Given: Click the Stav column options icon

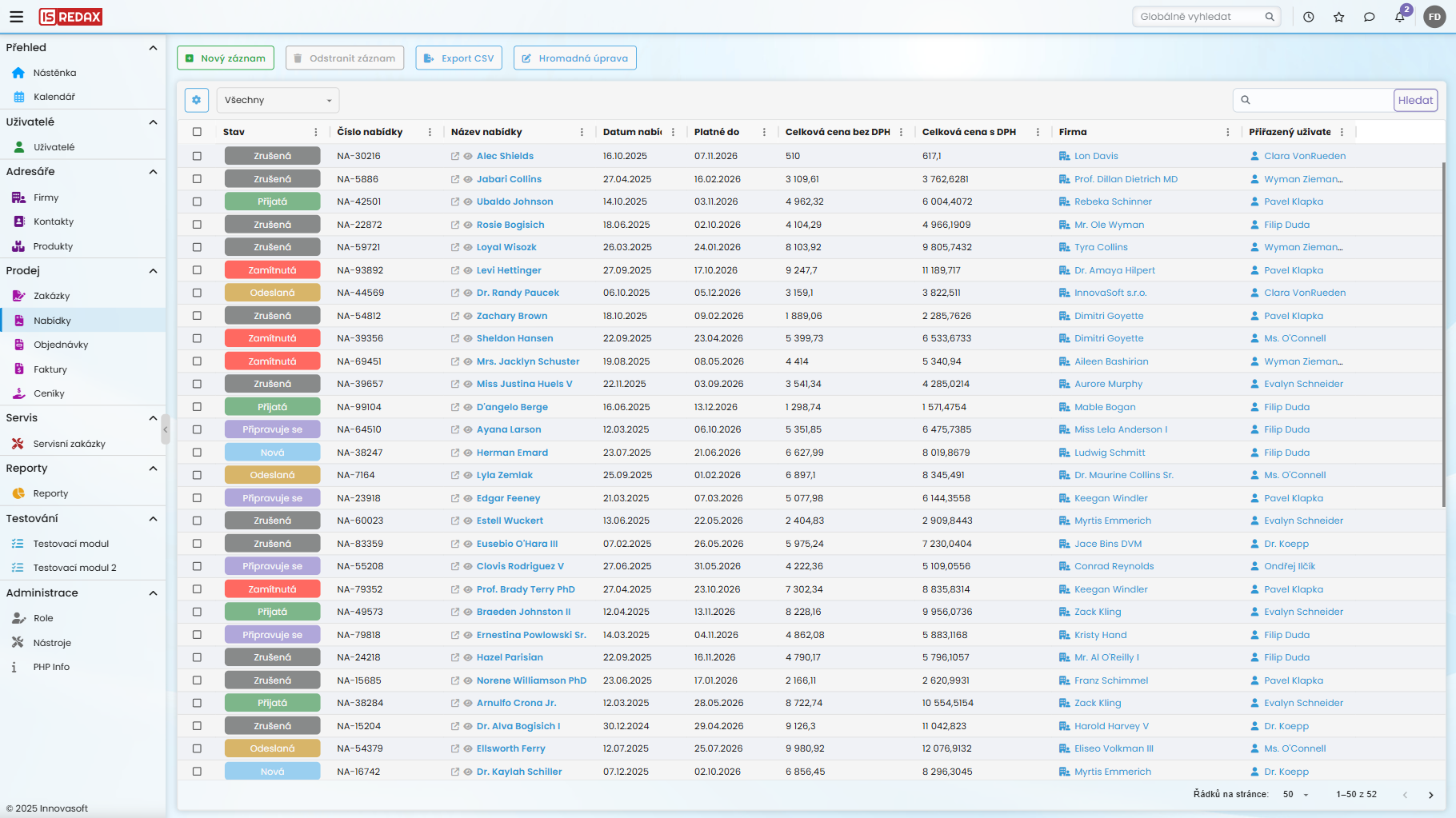Looking at the screenshot, I should pyautogui.click(x=315, y=132).
